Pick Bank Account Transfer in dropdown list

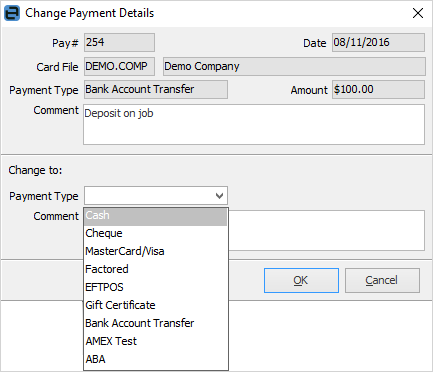pyautogui.click(x=156, y=323)
